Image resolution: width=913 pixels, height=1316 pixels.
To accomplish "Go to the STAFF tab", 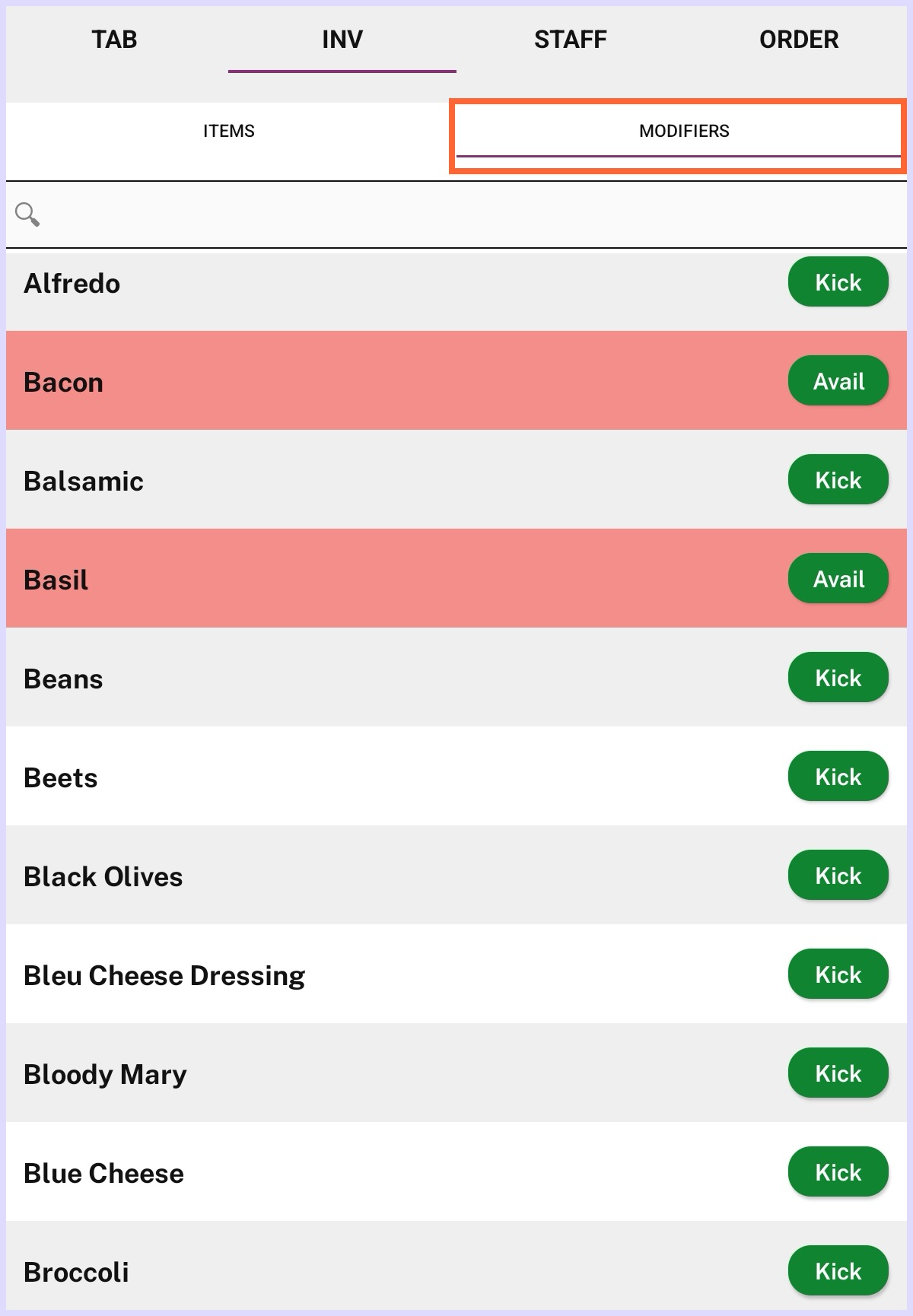I will 571,40.
